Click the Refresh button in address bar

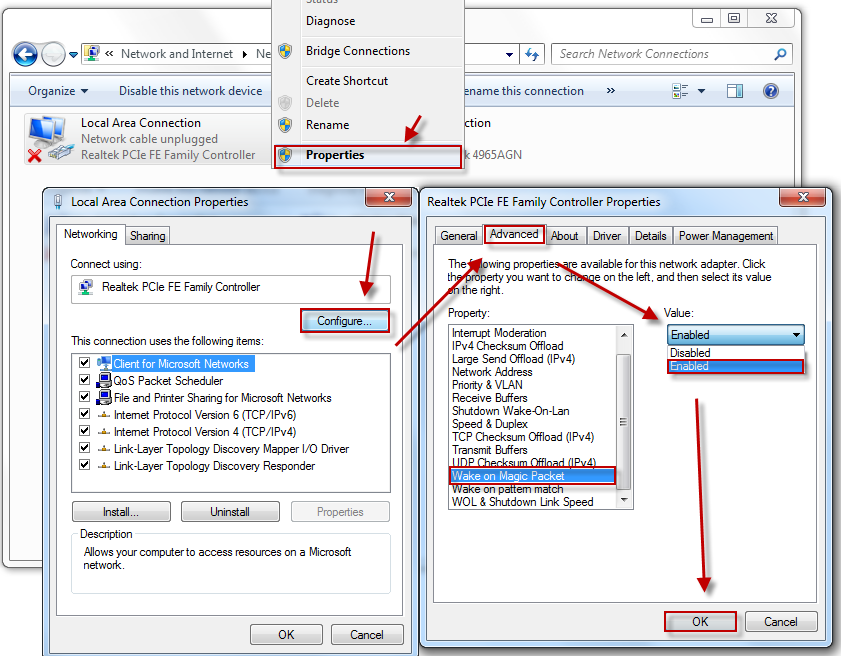pyautogui.click(x=532, y=54)
